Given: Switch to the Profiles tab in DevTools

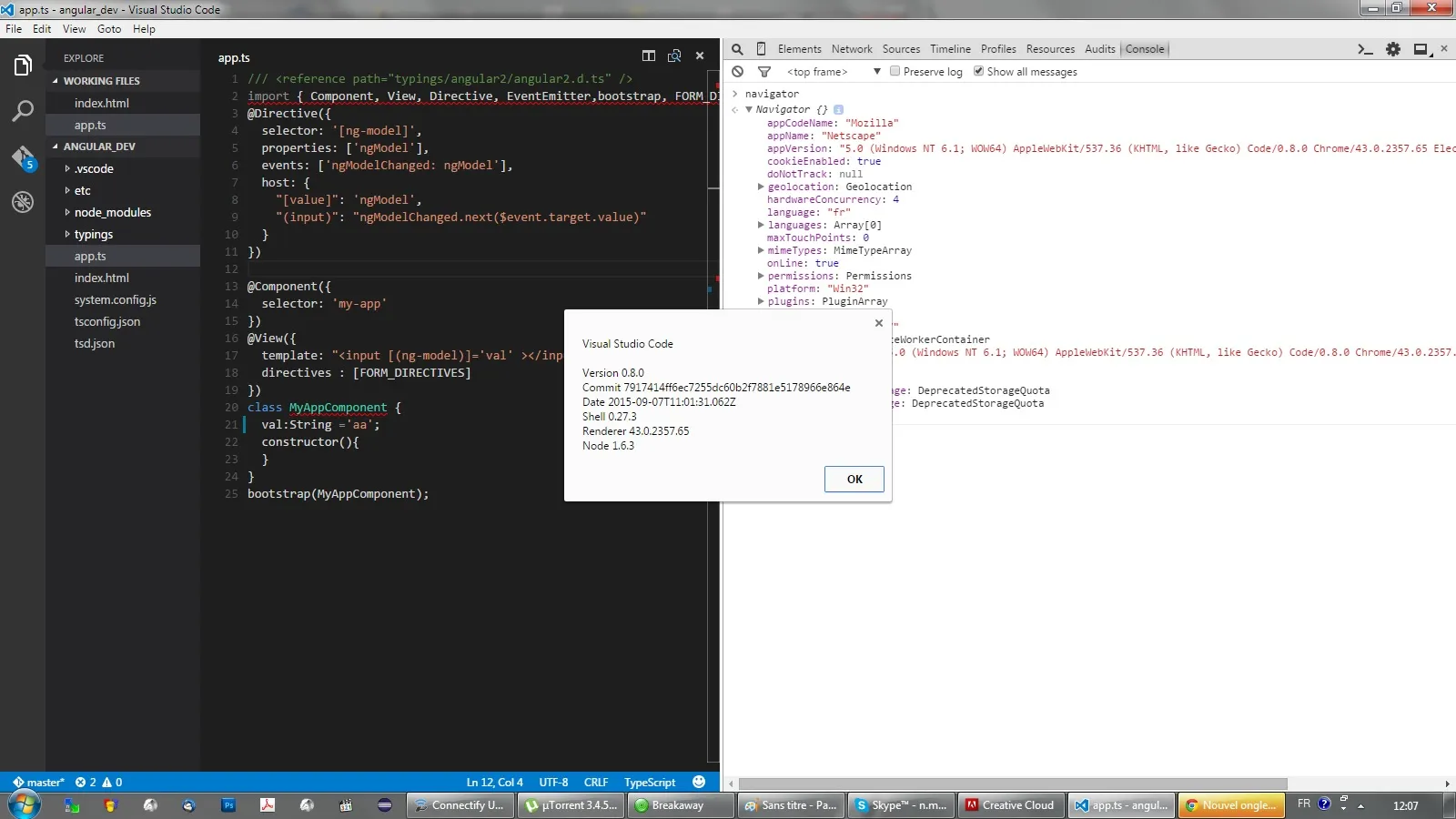Looking at the screenshot, I should point(998,49).
